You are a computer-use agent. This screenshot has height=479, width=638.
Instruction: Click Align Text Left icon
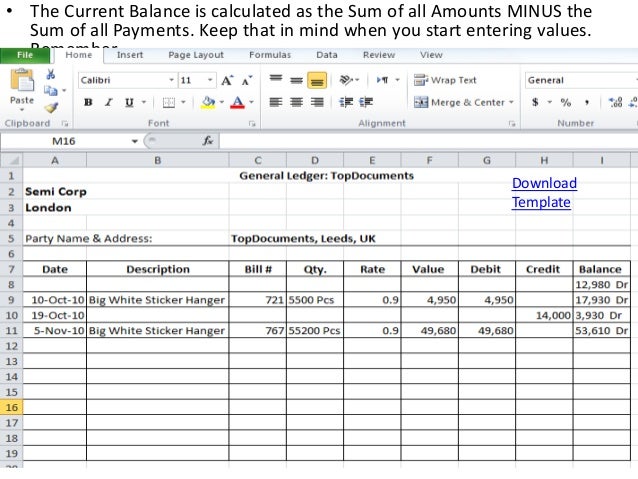click(x=275, y=102)
